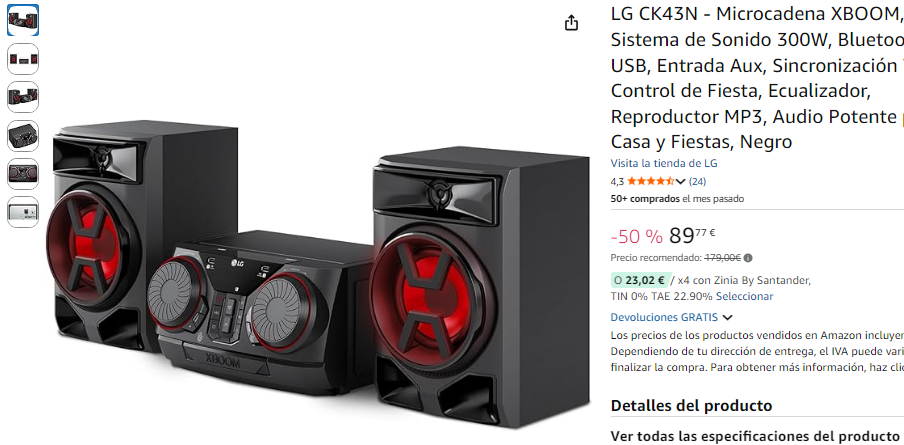The width and height of the screenshot is (904, 445).
Task: Click the 89,77 € current price
Action: 692,235
